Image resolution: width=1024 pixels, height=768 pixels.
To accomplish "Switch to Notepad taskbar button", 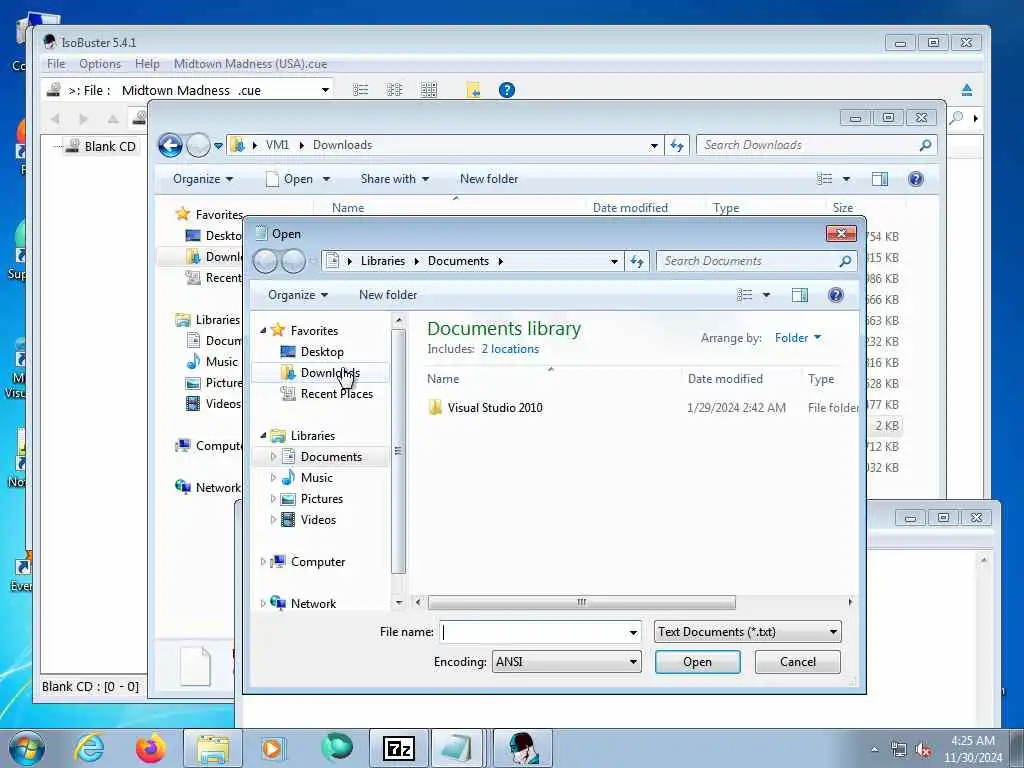I will click(x=457, y=748).
